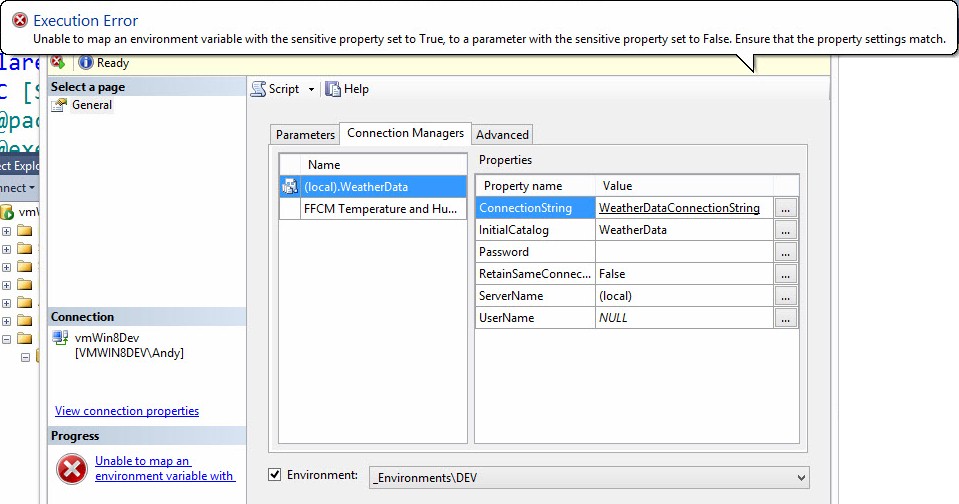Switch to the Advanced tab
Viewport: 959px width, 504px height.
point(502,135)
